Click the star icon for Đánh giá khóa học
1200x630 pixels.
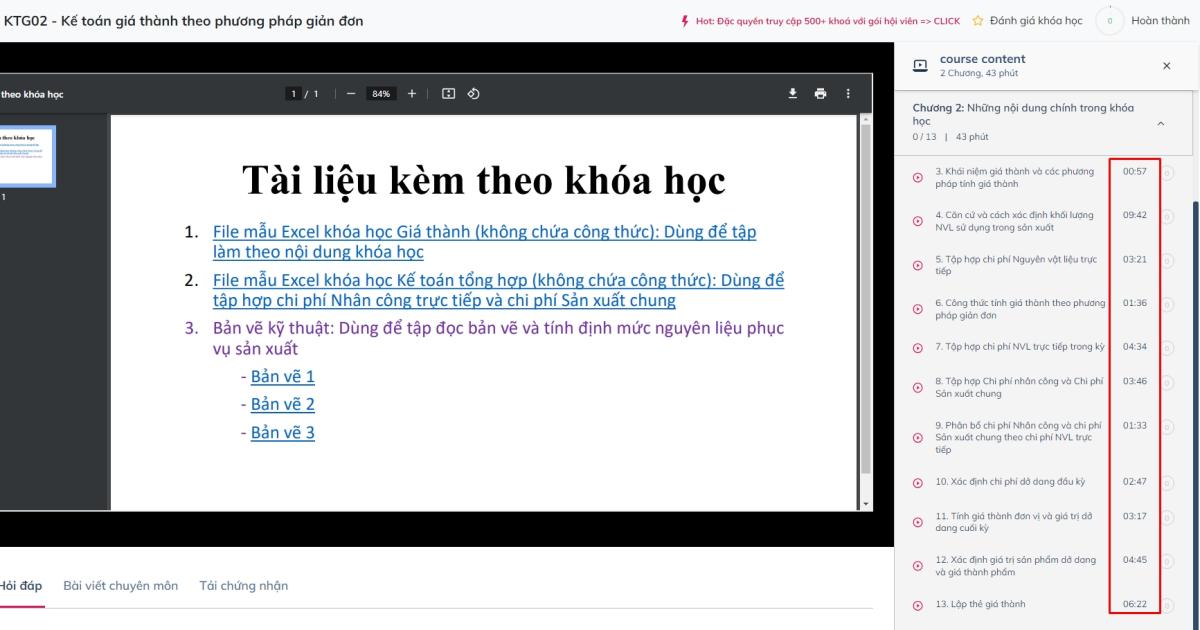tap(978, 20)
